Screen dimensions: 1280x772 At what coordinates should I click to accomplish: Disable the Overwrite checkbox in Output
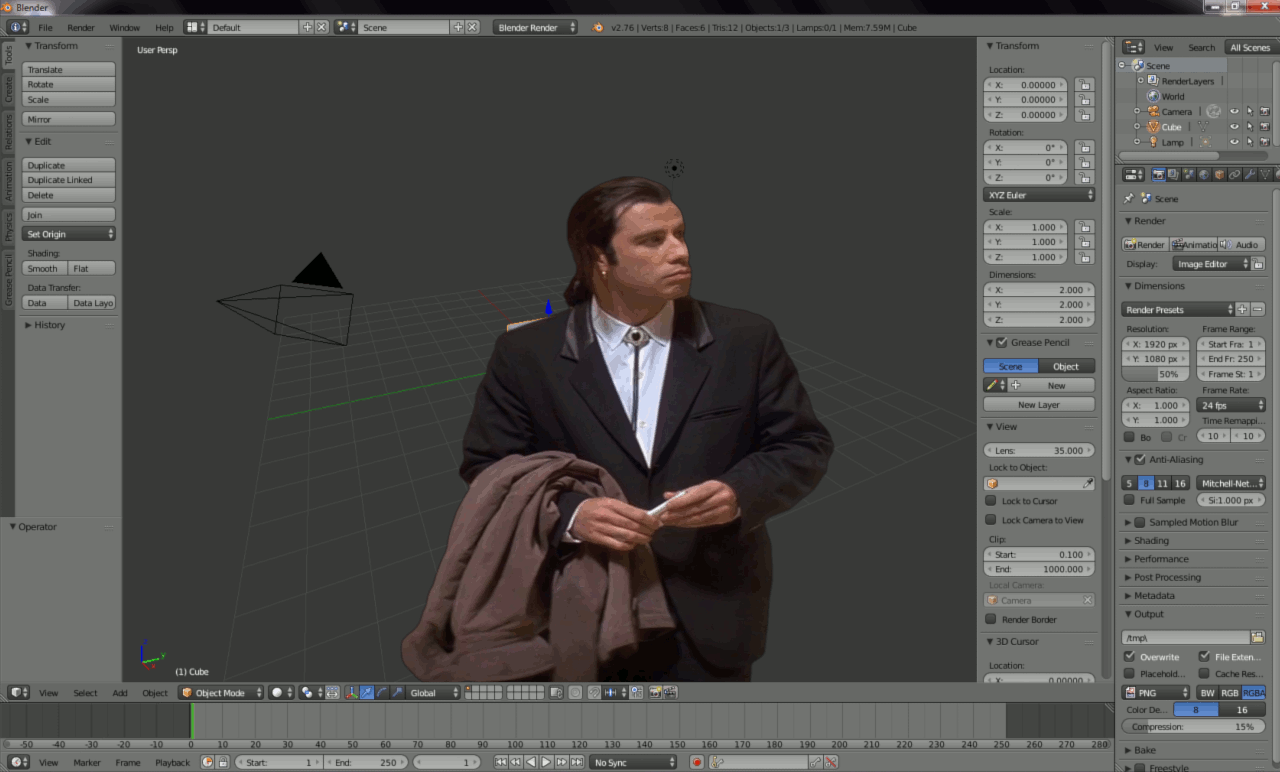click(x=1129, y=657)
